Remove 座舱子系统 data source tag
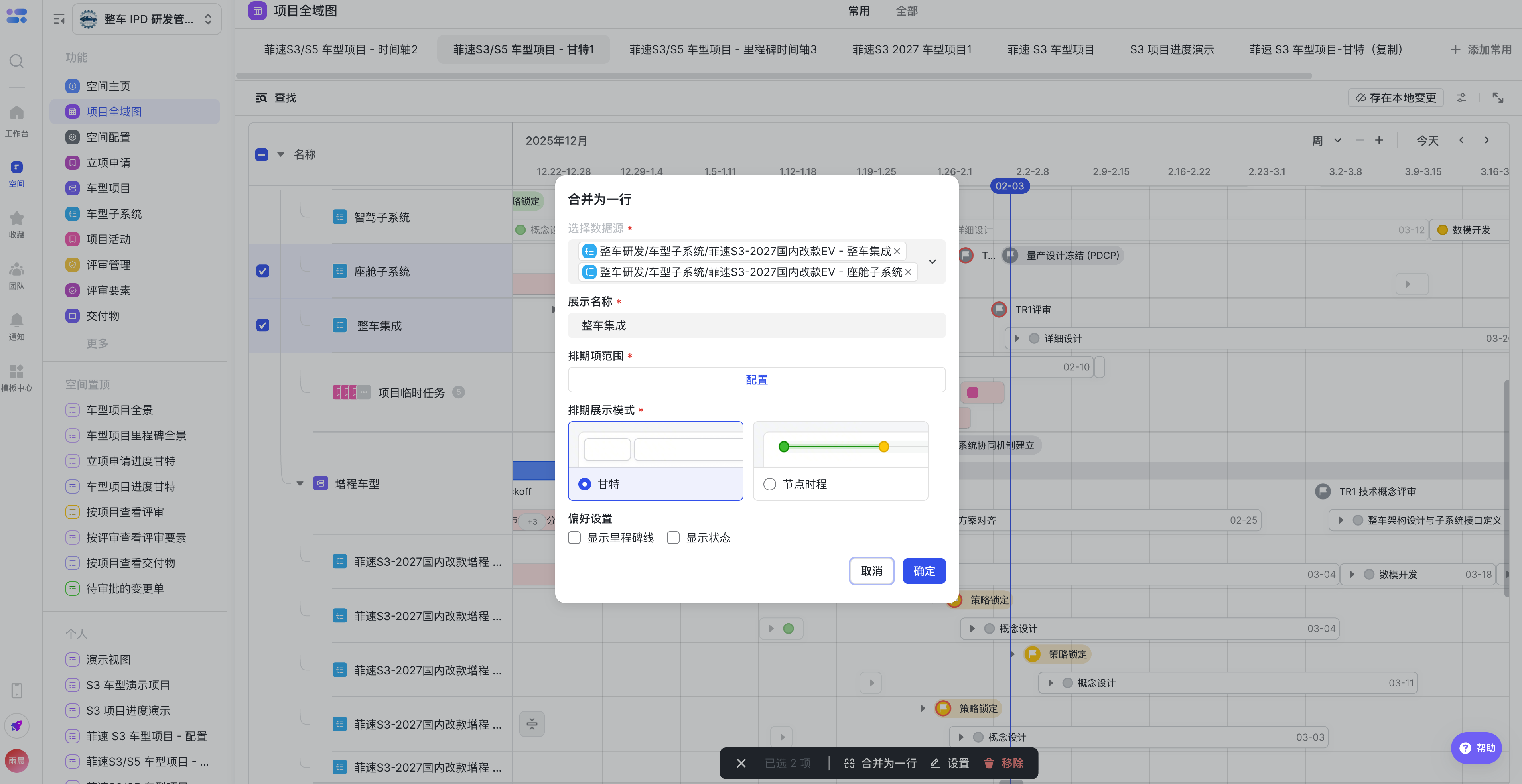 pyautogui.click(x=908, y=272)
